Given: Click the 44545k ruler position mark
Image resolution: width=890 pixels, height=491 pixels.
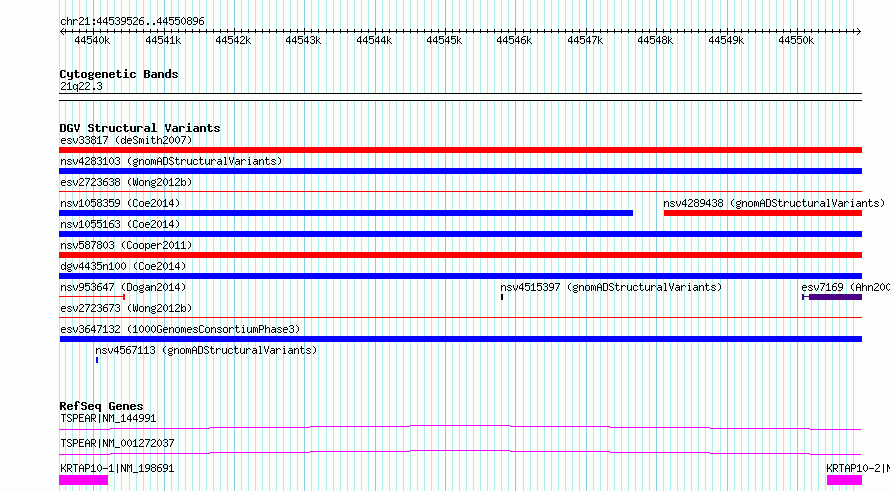Looking at the screenshot, I should (444, 40).
